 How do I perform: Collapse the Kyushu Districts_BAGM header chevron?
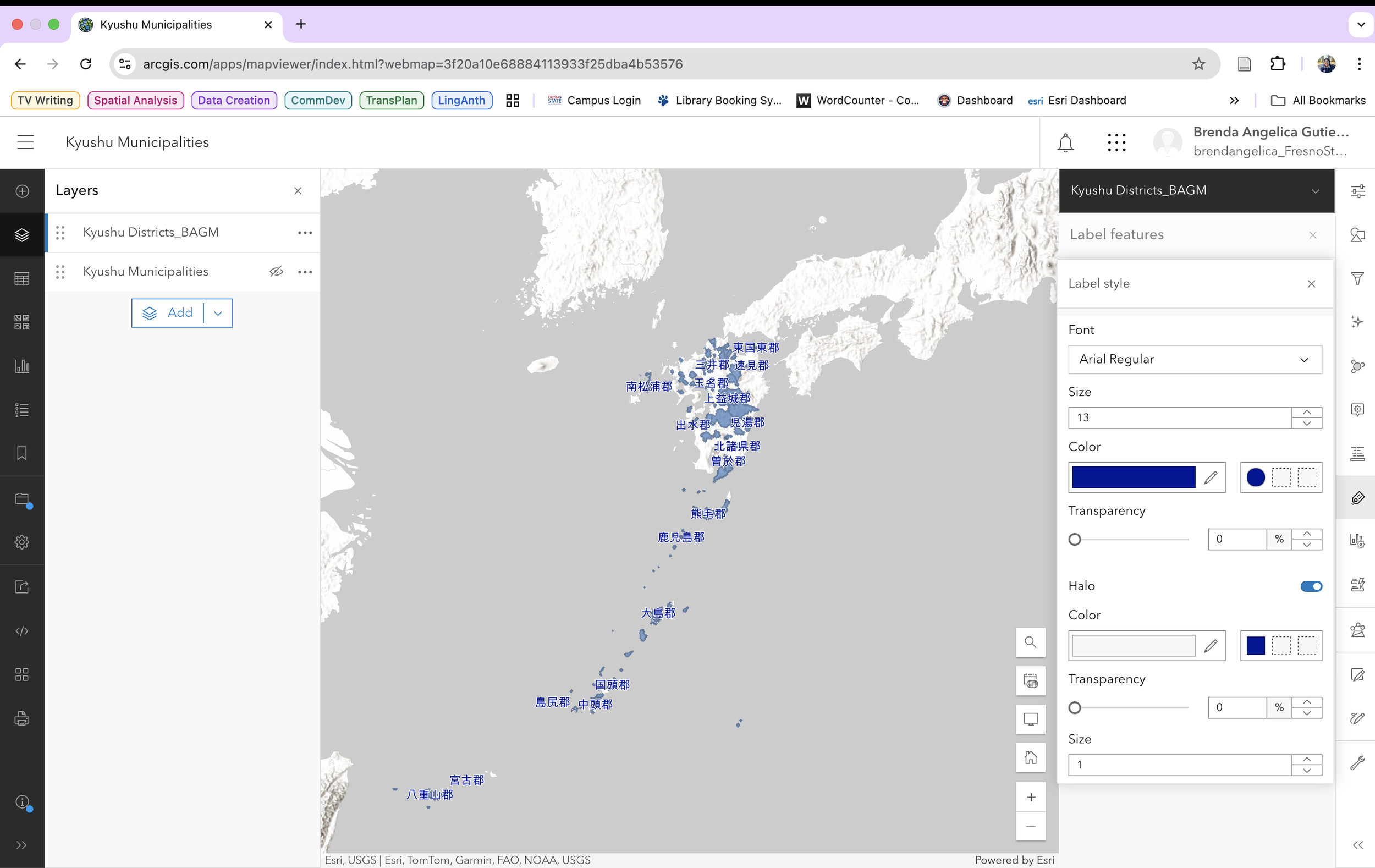[x=1316, y=191]
